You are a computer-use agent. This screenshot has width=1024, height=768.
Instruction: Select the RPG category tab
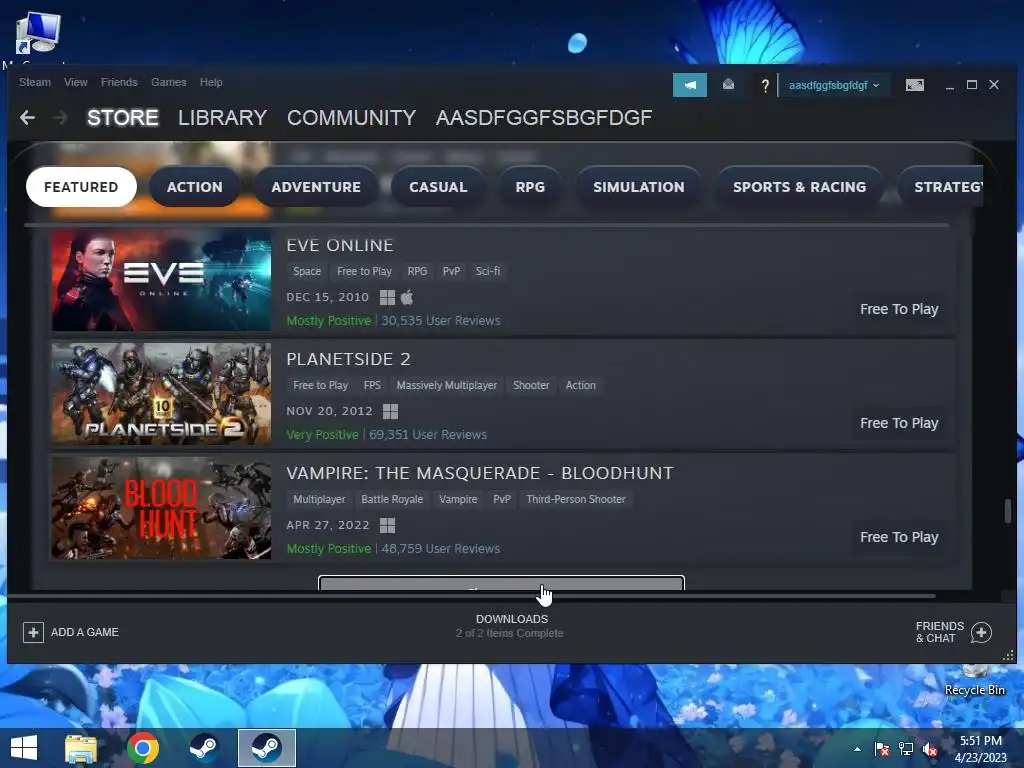tap(530, 187)
